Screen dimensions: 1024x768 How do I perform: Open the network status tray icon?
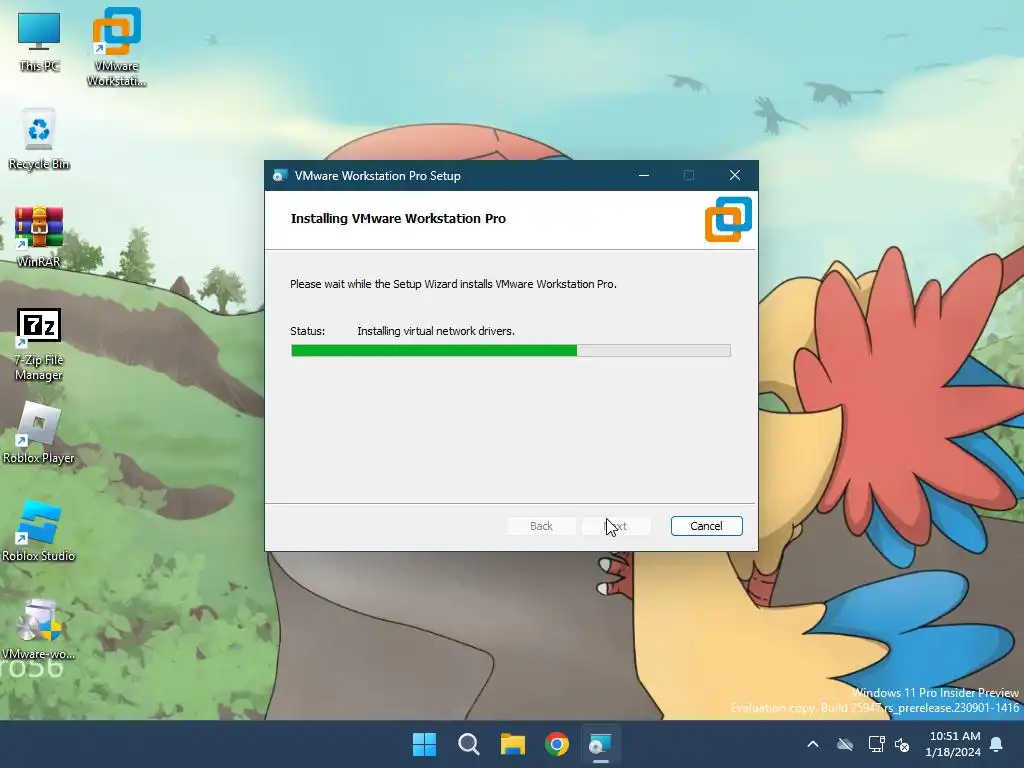[876, 744]
